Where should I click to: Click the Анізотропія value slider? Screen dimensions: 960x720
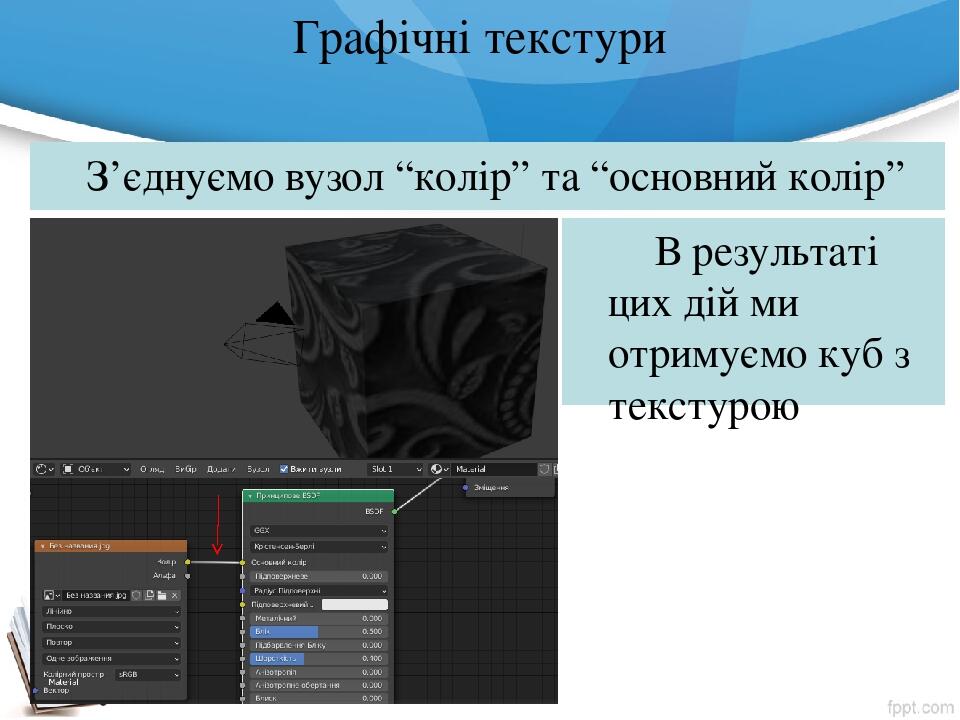[319, 672]
